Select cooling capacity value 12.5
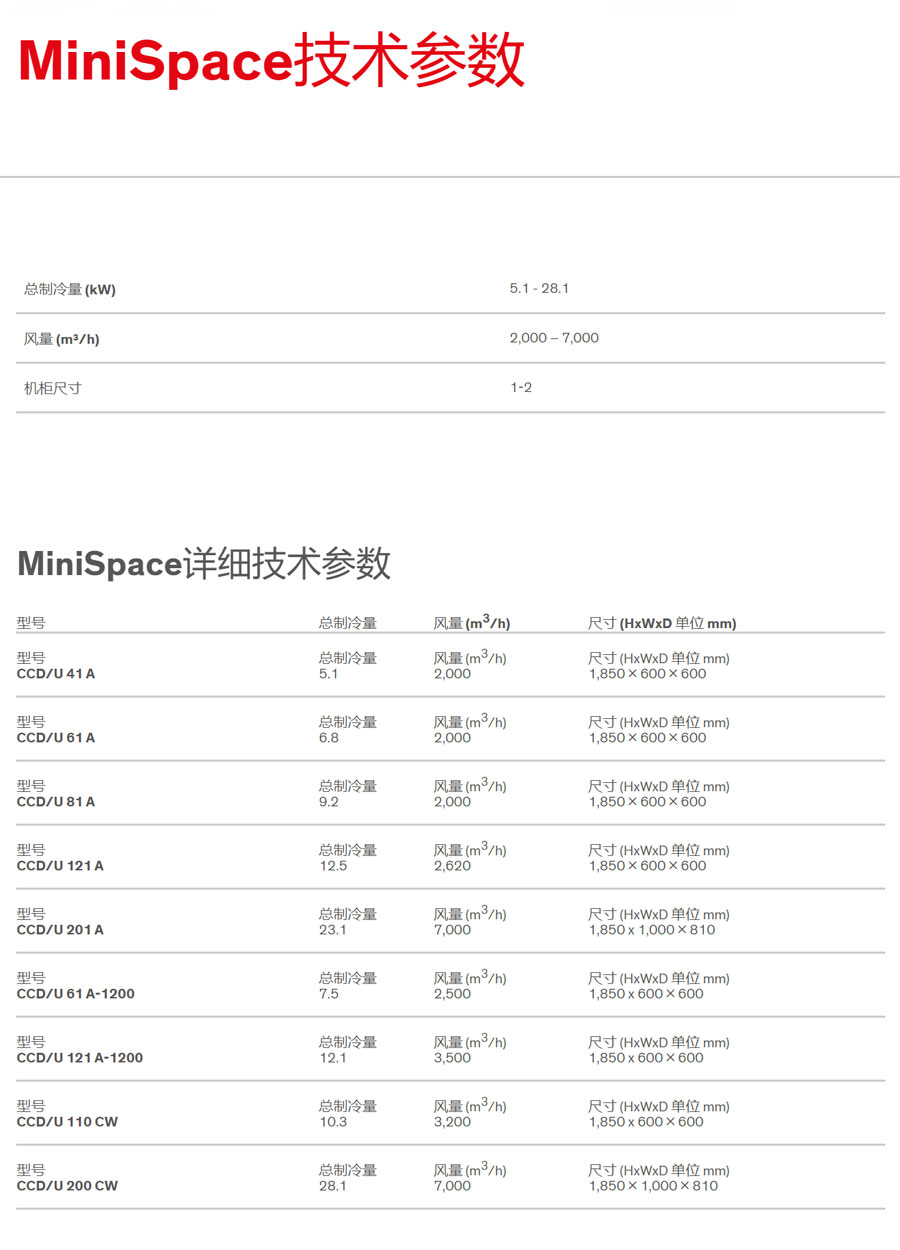This screenshot has width=900, height=1250. point(333,866)
